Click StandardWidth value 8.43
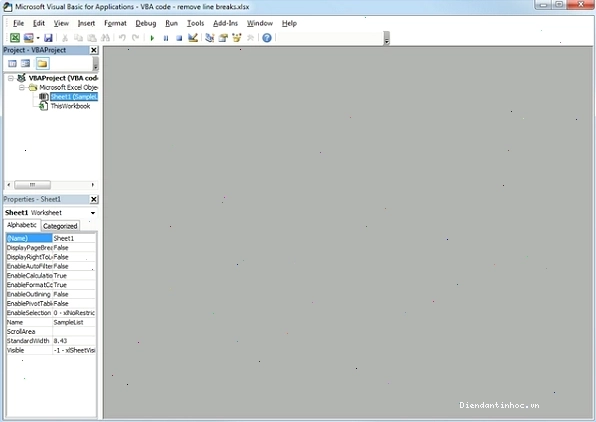596x422 pixels. pyautogui.click(x=74, y=341)
